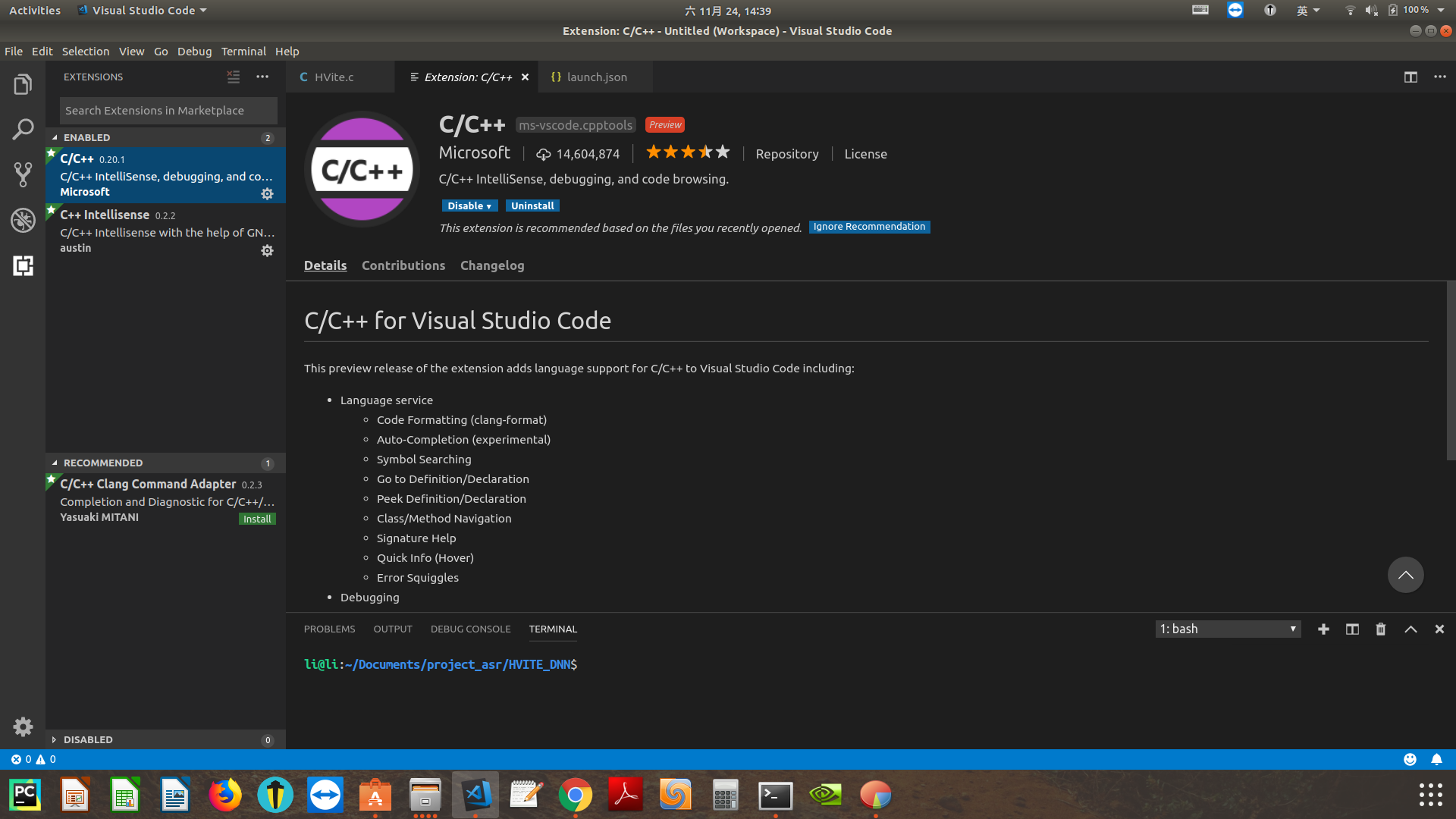This screenshot has height=819, width=1456.
Task: Click the Uninstall button
Action: coord(532,206)
